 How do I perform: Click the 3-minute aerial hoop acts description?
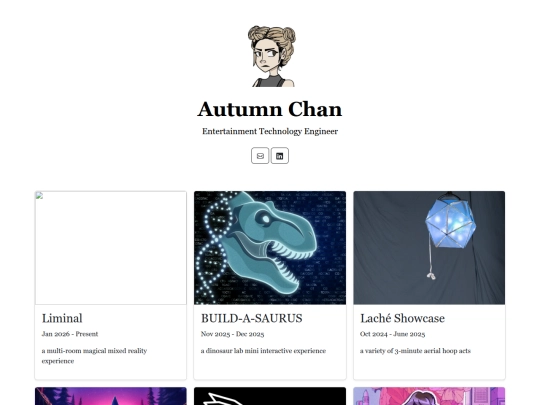pos(415,351)
